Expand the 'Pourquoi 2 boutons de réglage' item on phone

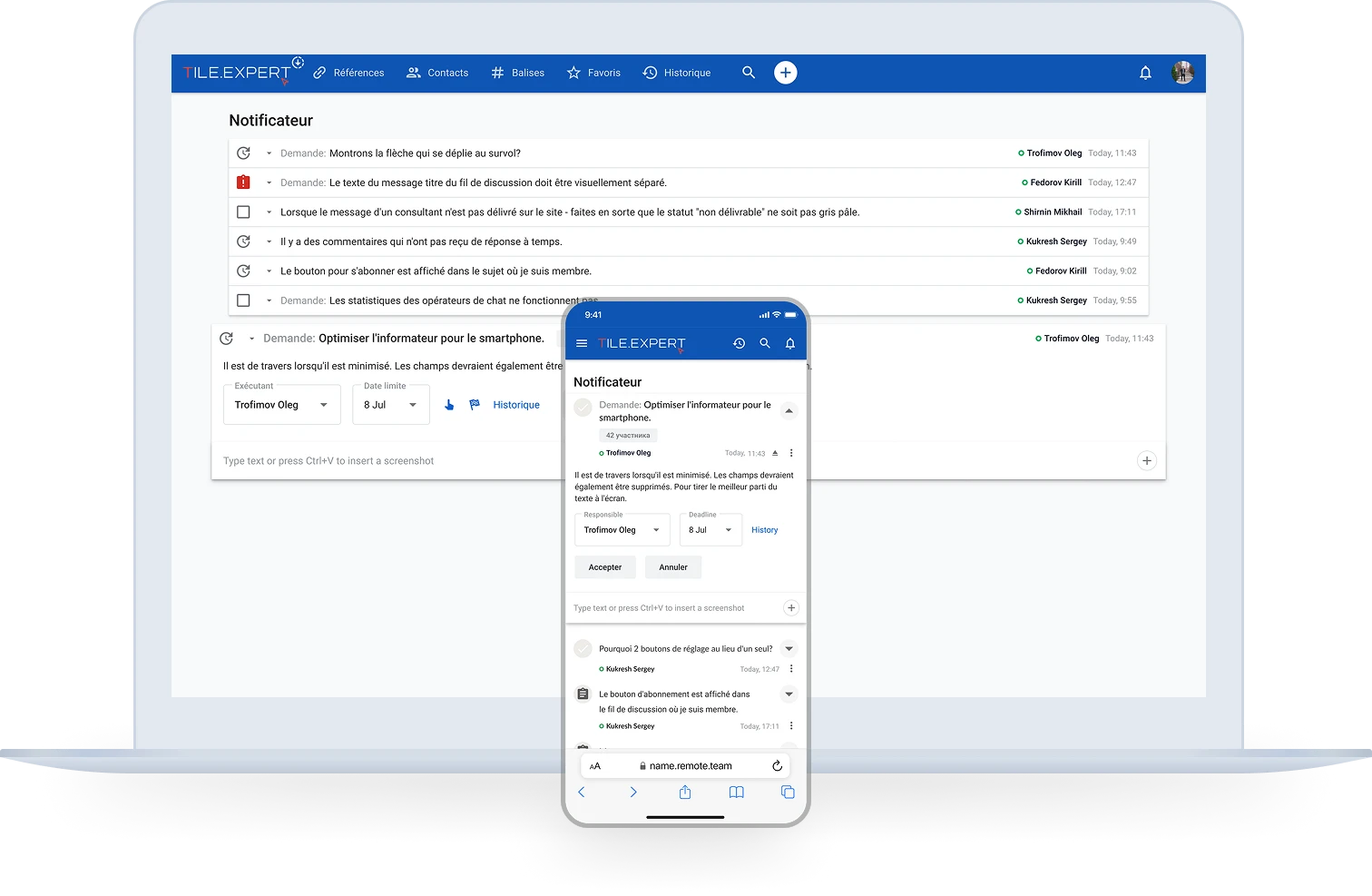pos(789,648)
